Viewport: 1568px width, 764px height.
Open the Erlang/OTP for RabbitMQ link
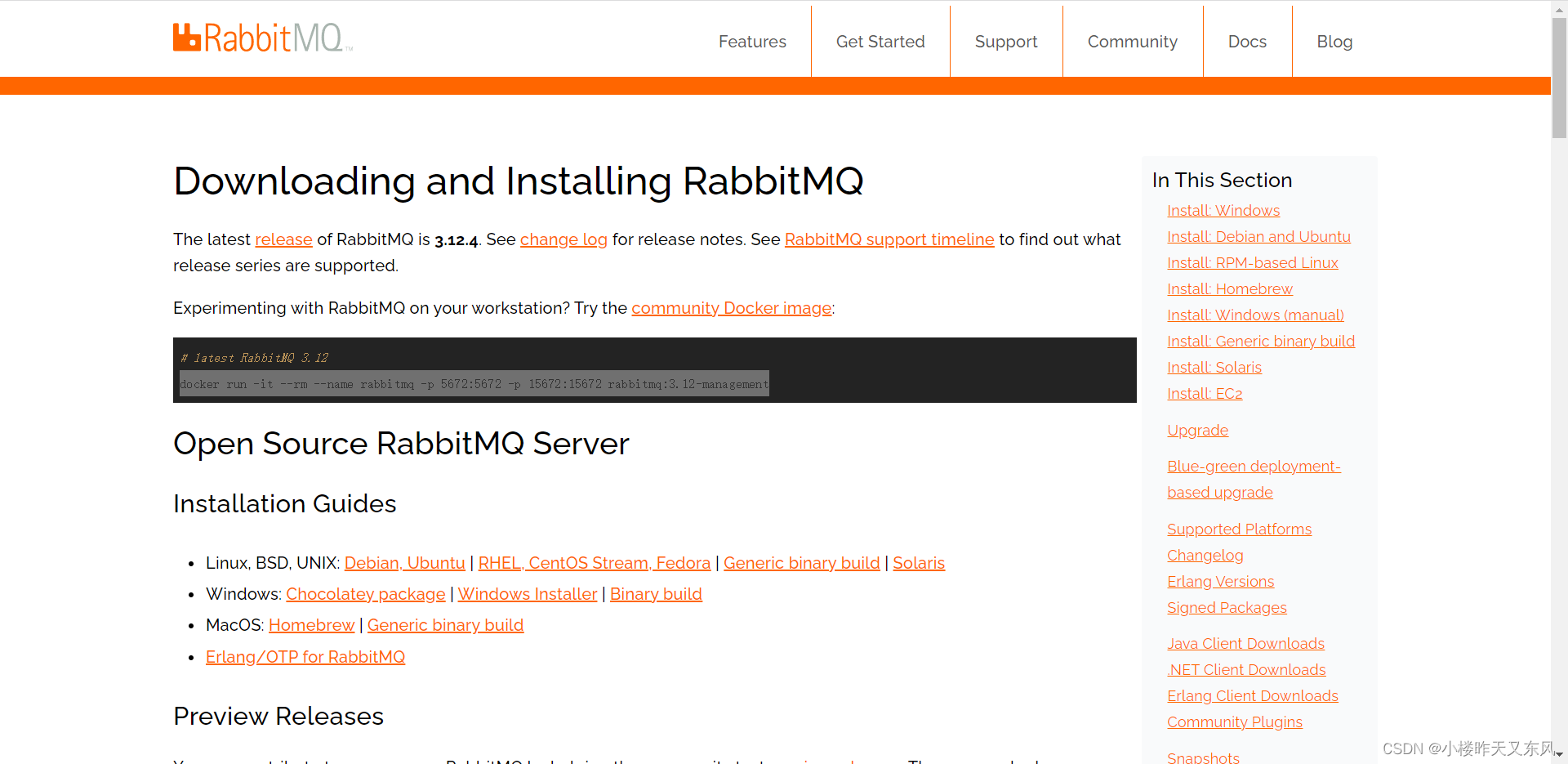pyautogui.click(x=305, y=657)
